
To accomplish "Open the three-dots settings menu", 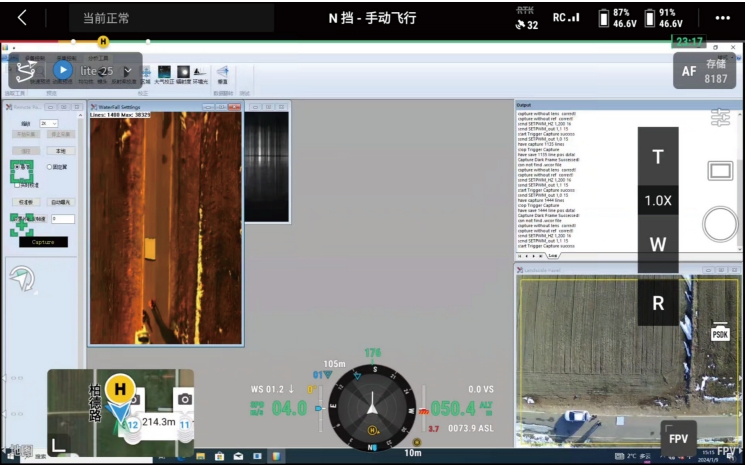I will (x=722, y=18).
